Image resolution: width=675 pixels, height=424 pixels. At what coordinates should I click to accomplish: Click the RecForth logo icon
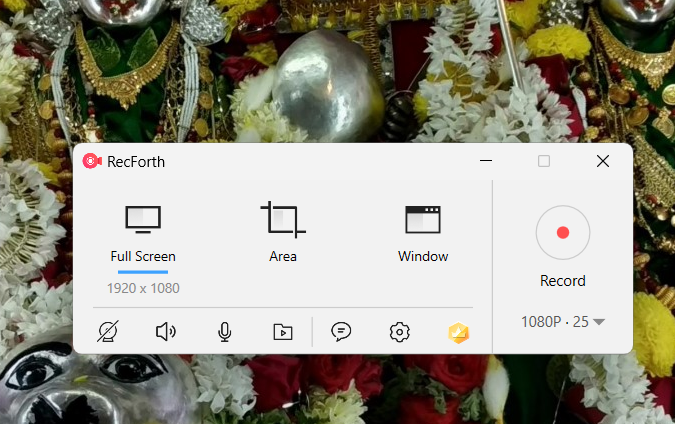(92, 161)
